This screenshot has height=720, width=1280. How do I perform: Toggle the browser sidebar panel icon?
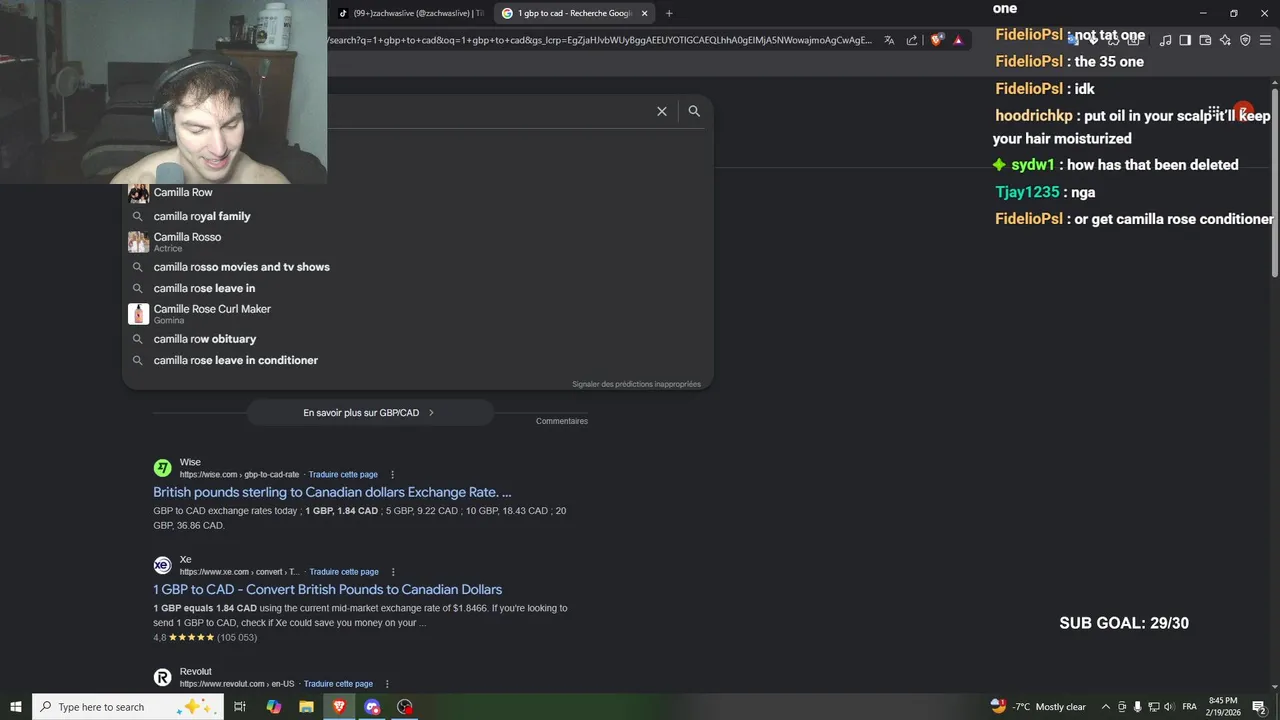tap(1185, 40)
